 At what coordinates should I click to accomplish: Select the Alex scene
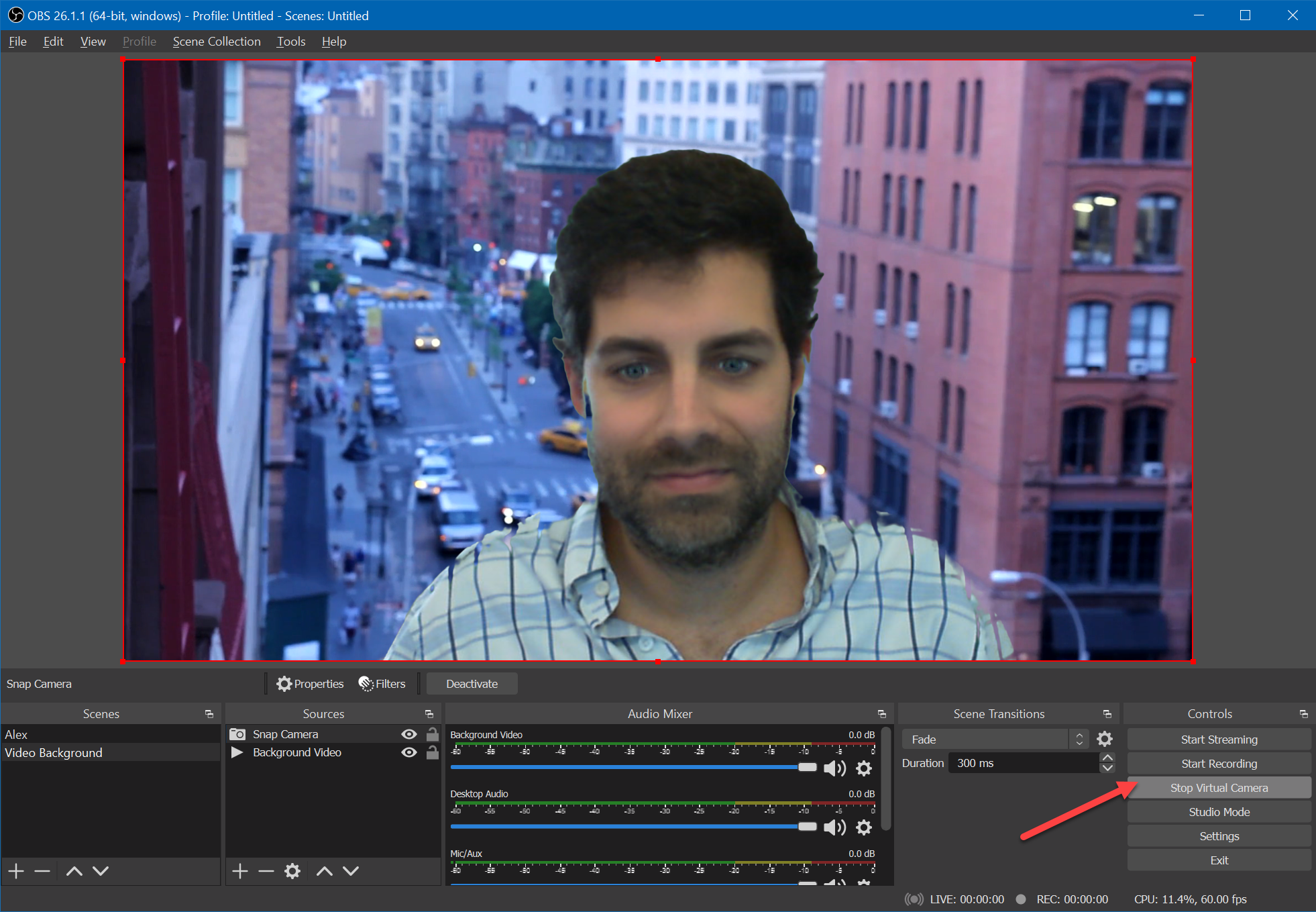[16, 734]
